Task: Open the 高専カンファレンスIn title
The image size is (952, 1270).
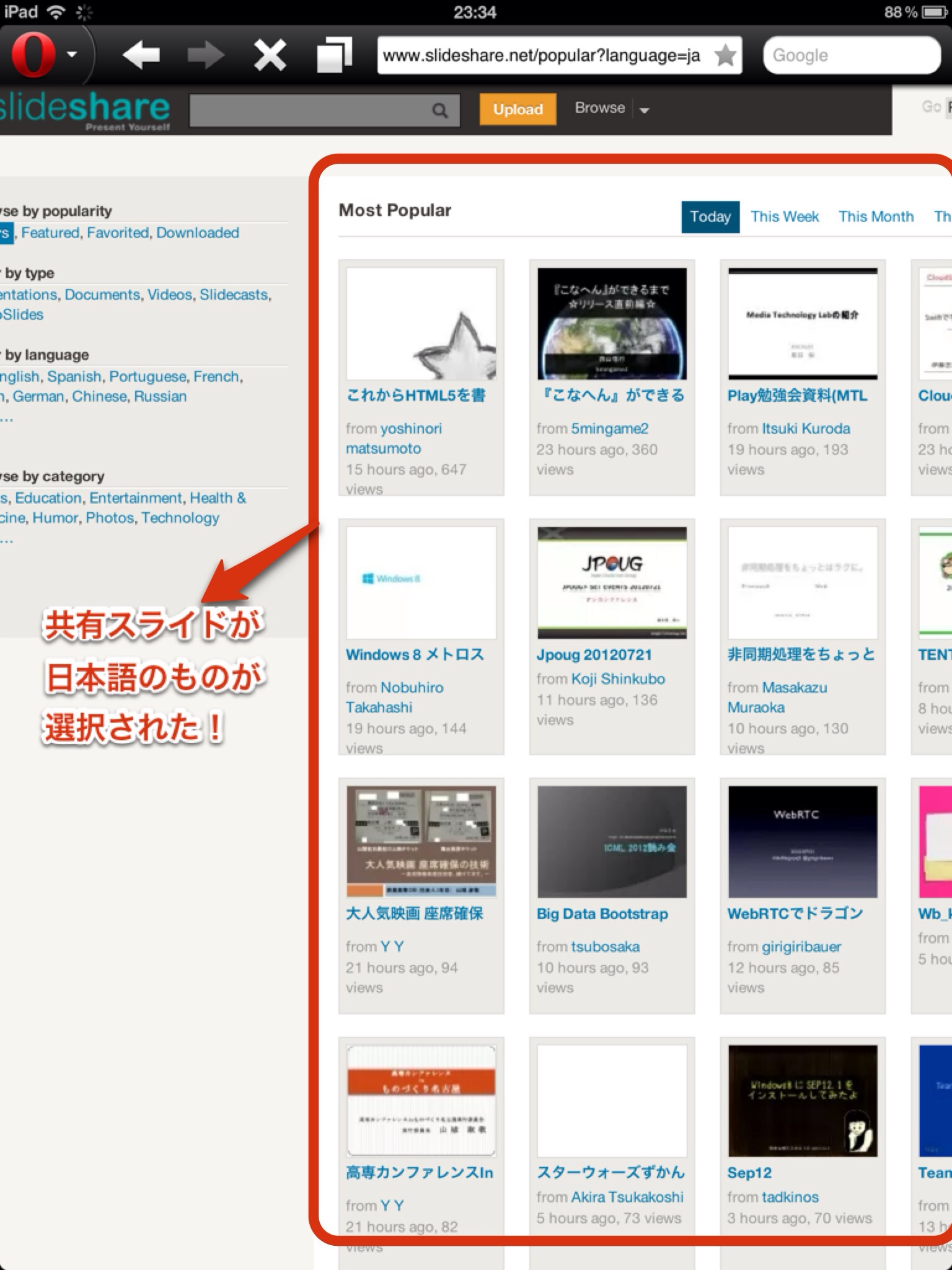Action: (x=420, y=1173)
